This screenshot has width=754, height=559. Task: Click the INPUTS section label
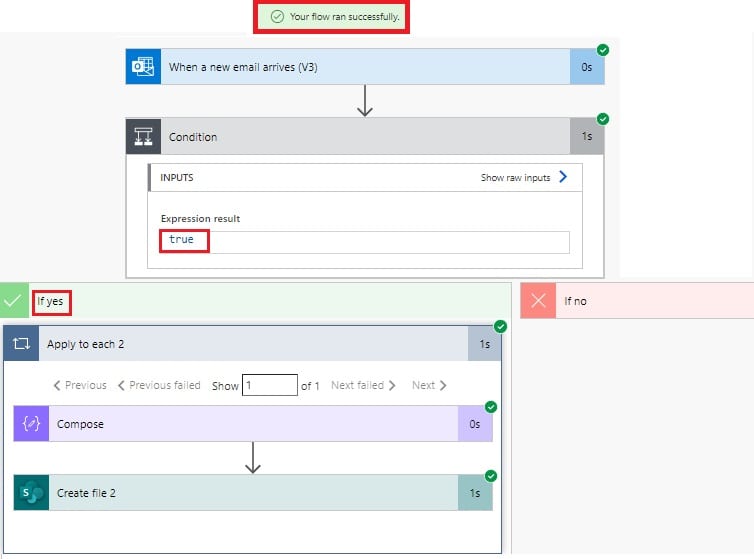176,178
